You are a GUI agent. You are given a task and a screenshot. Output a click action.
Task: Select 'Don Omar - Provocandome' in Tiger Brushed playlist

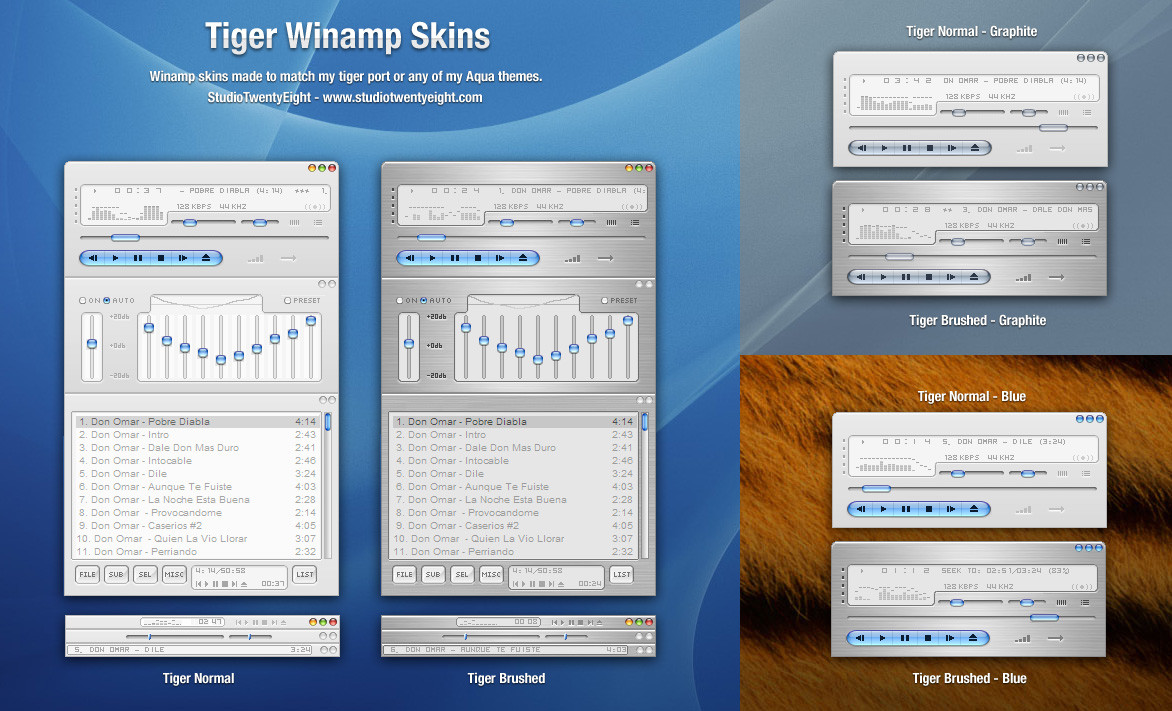514,513
